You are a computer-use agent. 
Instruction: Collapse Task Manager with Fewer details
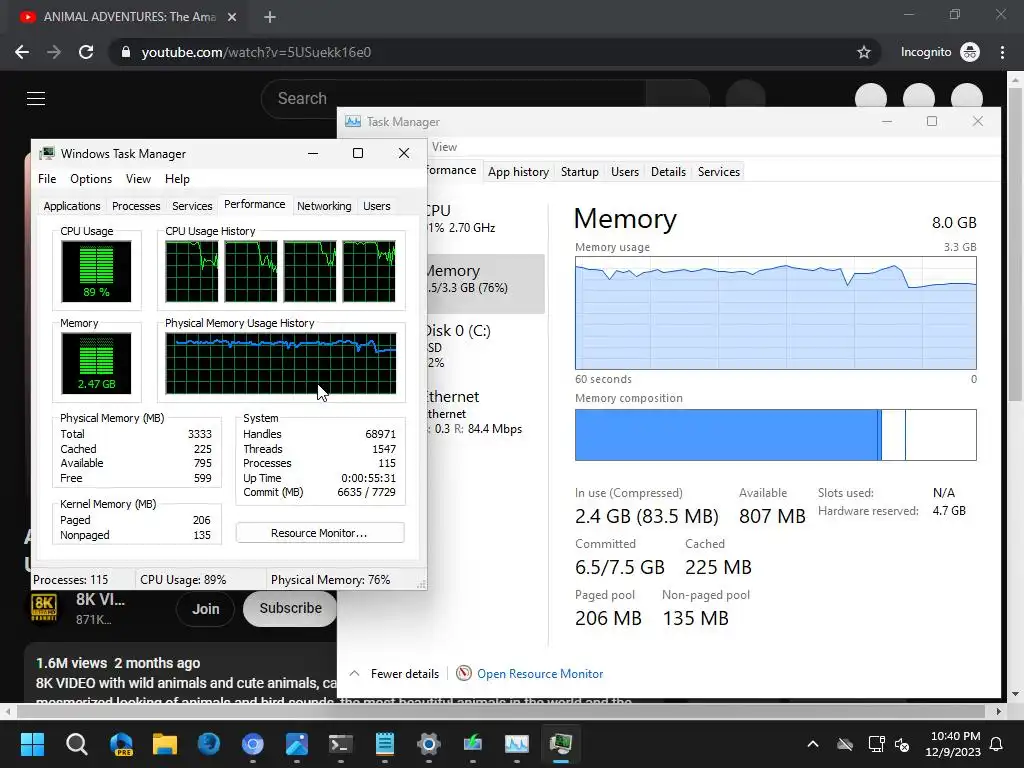(x=394, y=673)
